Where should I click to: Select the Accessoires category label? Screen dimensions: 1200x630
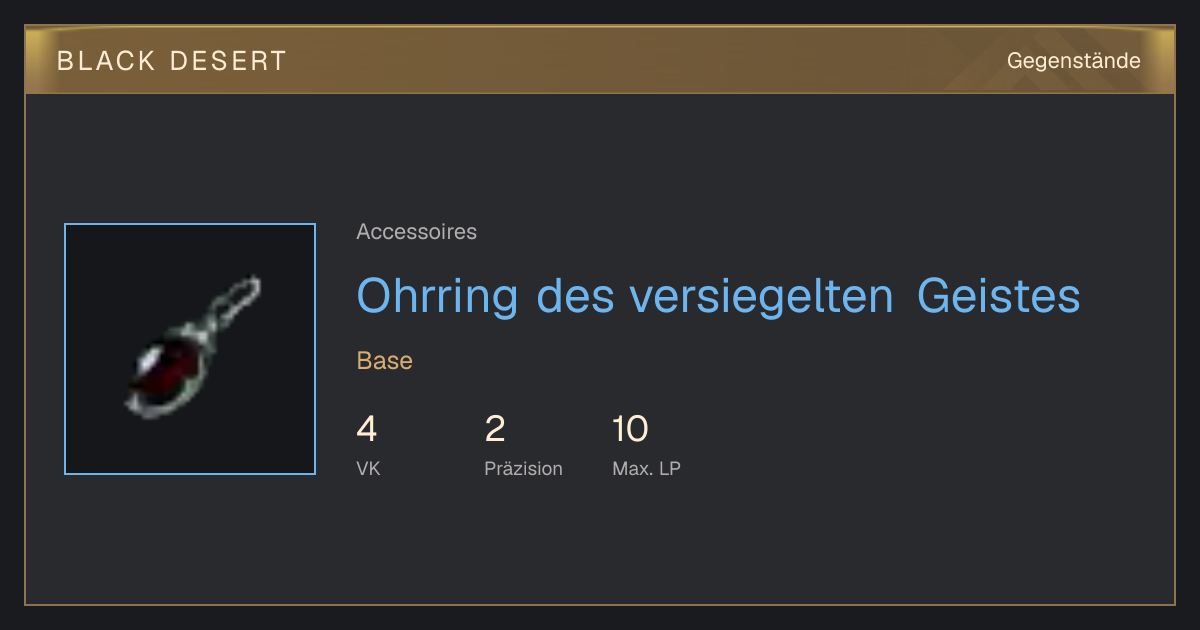[x=416, y=232]
